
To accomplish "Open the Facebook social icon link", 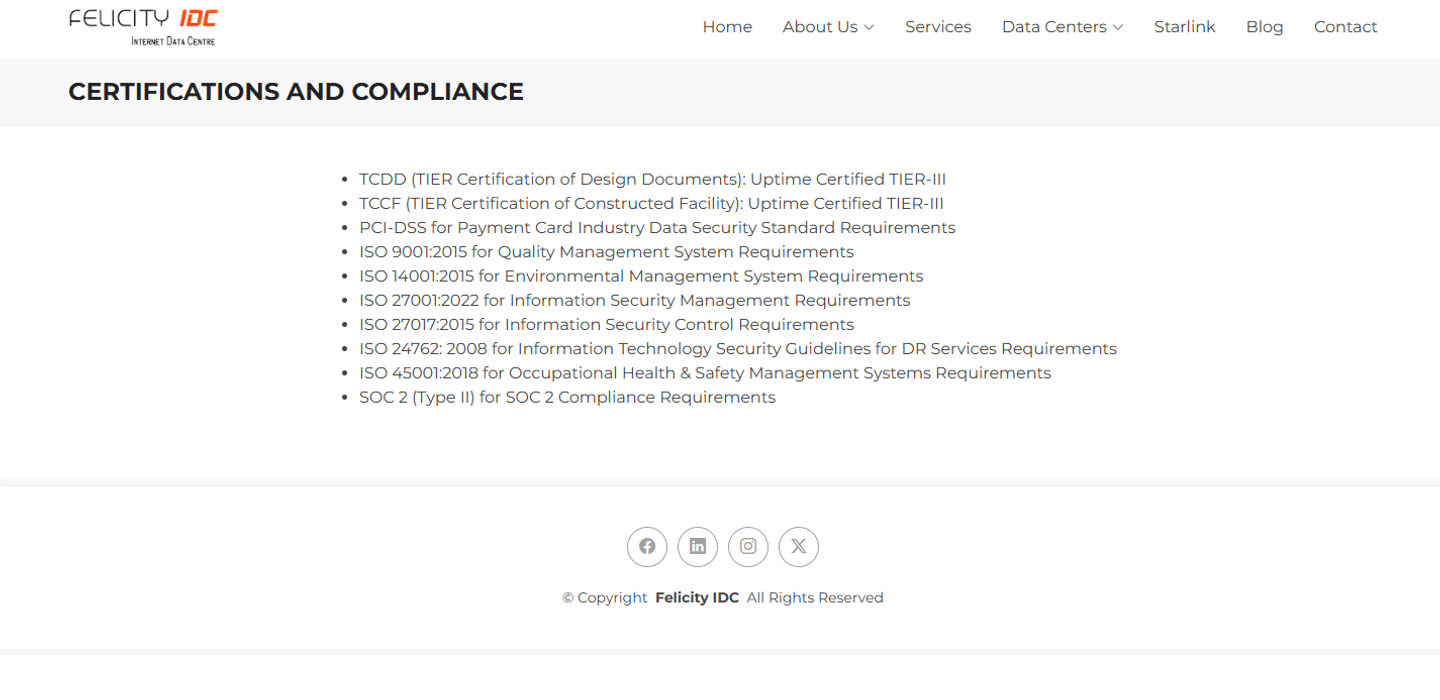I will 647,546.
